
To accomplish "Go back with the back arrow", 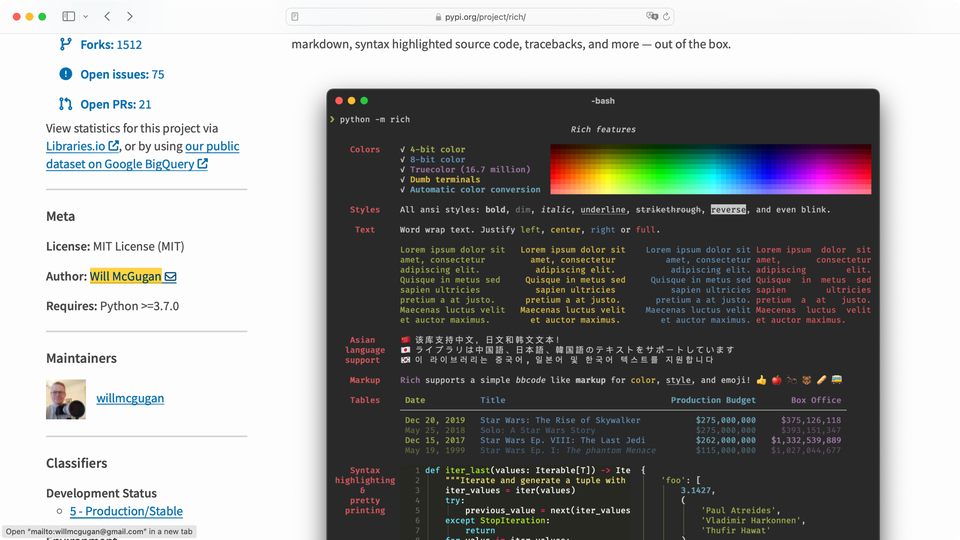I will point(107,17).
